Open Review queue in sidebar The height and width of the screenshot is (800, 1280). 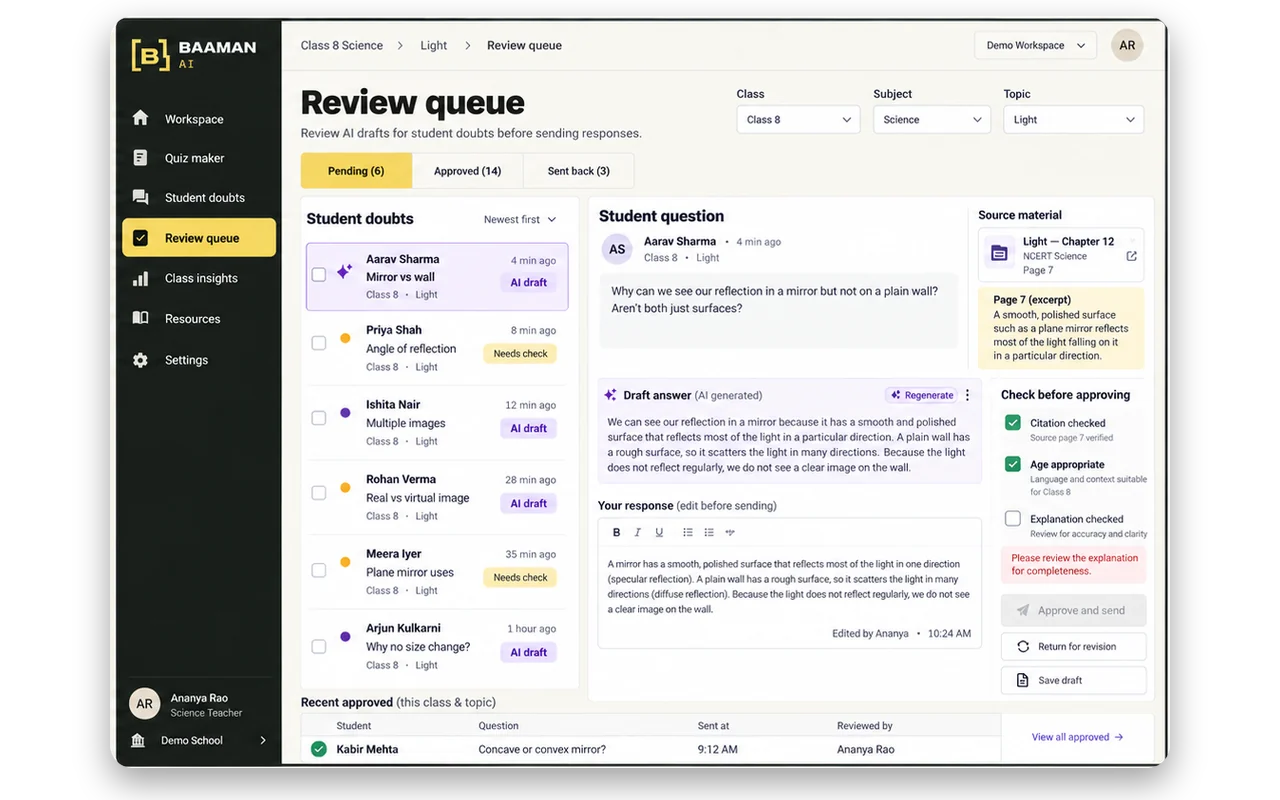click(x=198, y=238)
